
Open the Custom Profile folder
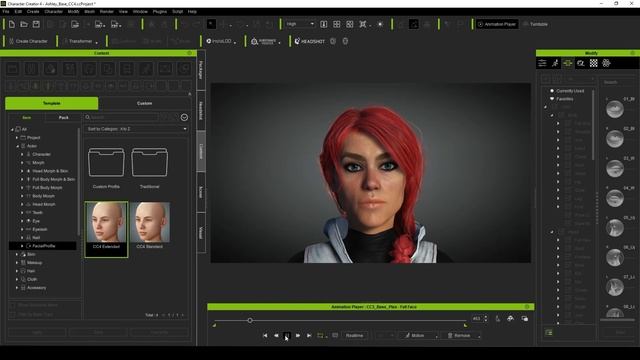[x=106, y=168]
